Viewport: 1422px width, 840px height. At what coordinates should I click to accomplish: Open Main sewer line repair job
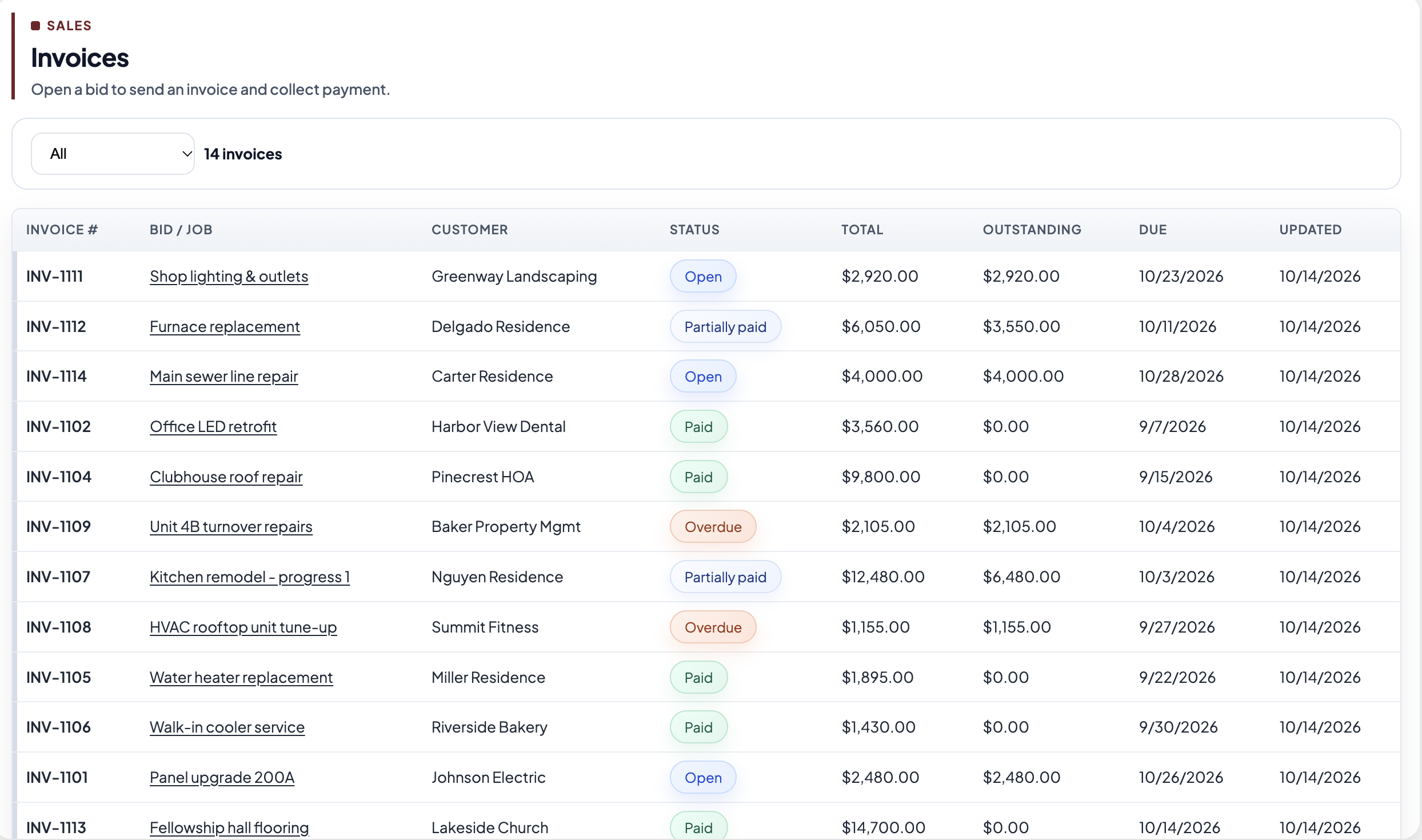click(224, 377)
